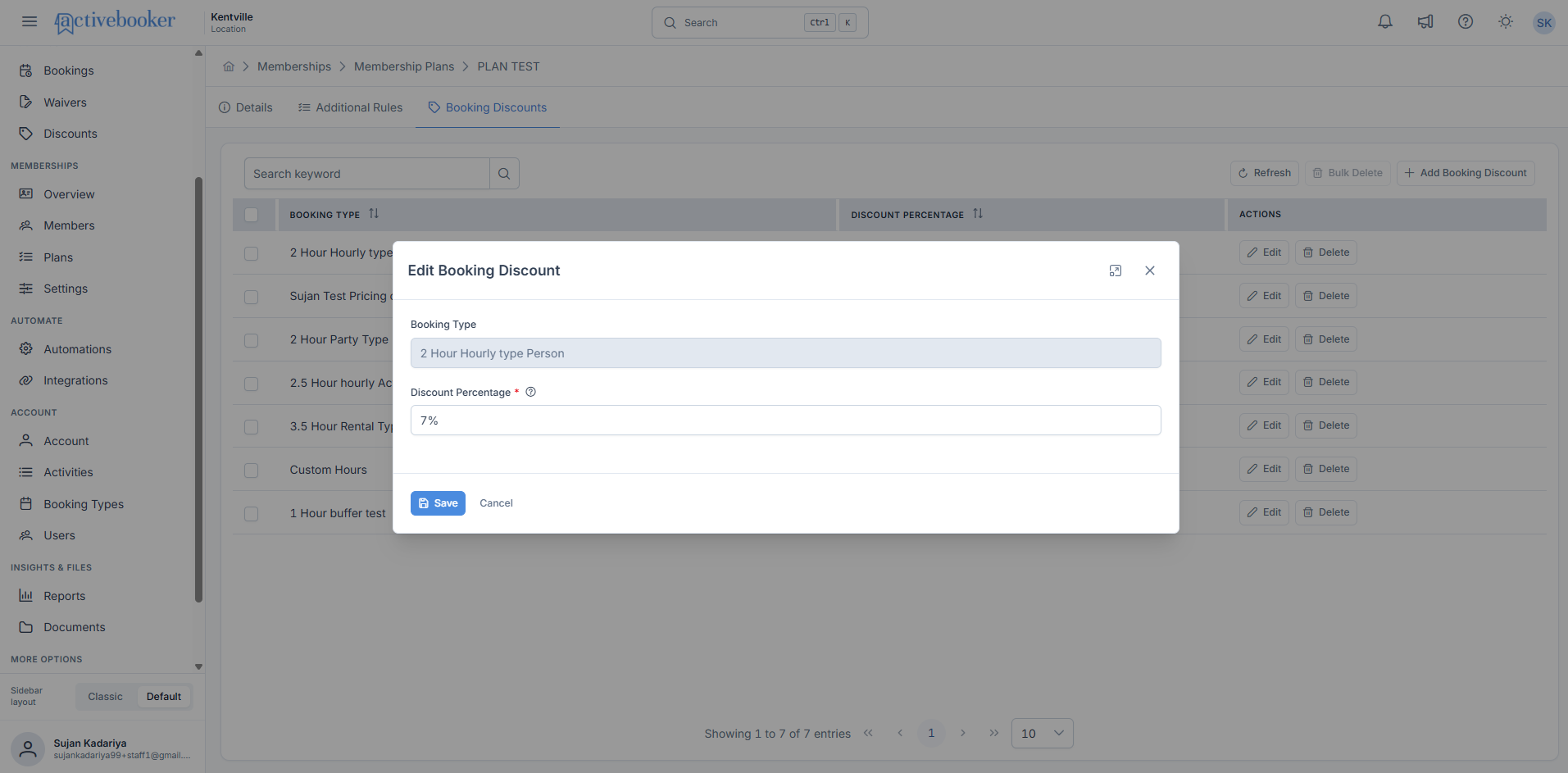Open the help question mark icon

(1466, 22)
